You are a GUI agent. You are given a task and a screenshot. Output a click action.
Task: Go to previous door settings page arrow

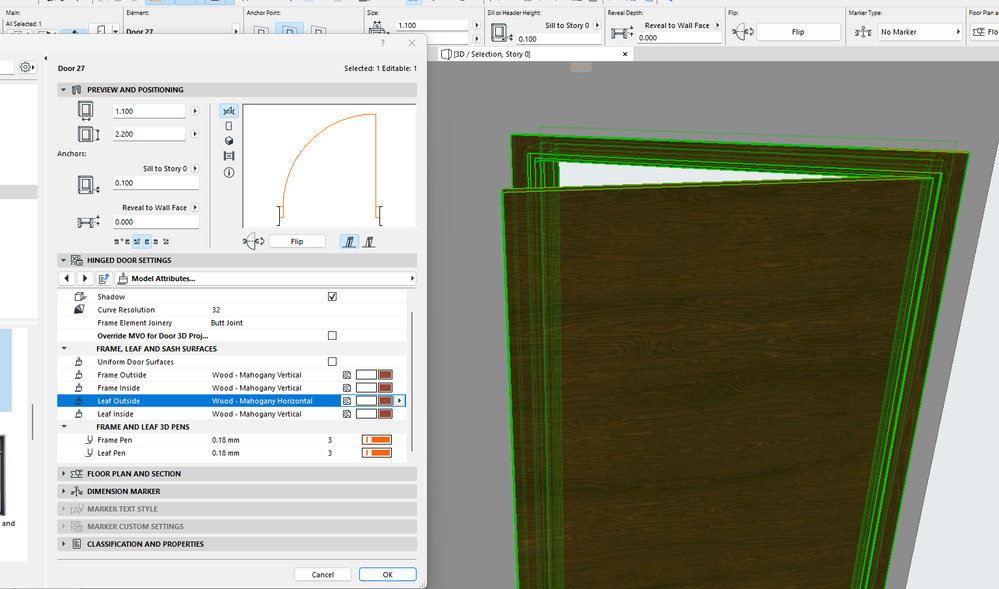(67, 278)
